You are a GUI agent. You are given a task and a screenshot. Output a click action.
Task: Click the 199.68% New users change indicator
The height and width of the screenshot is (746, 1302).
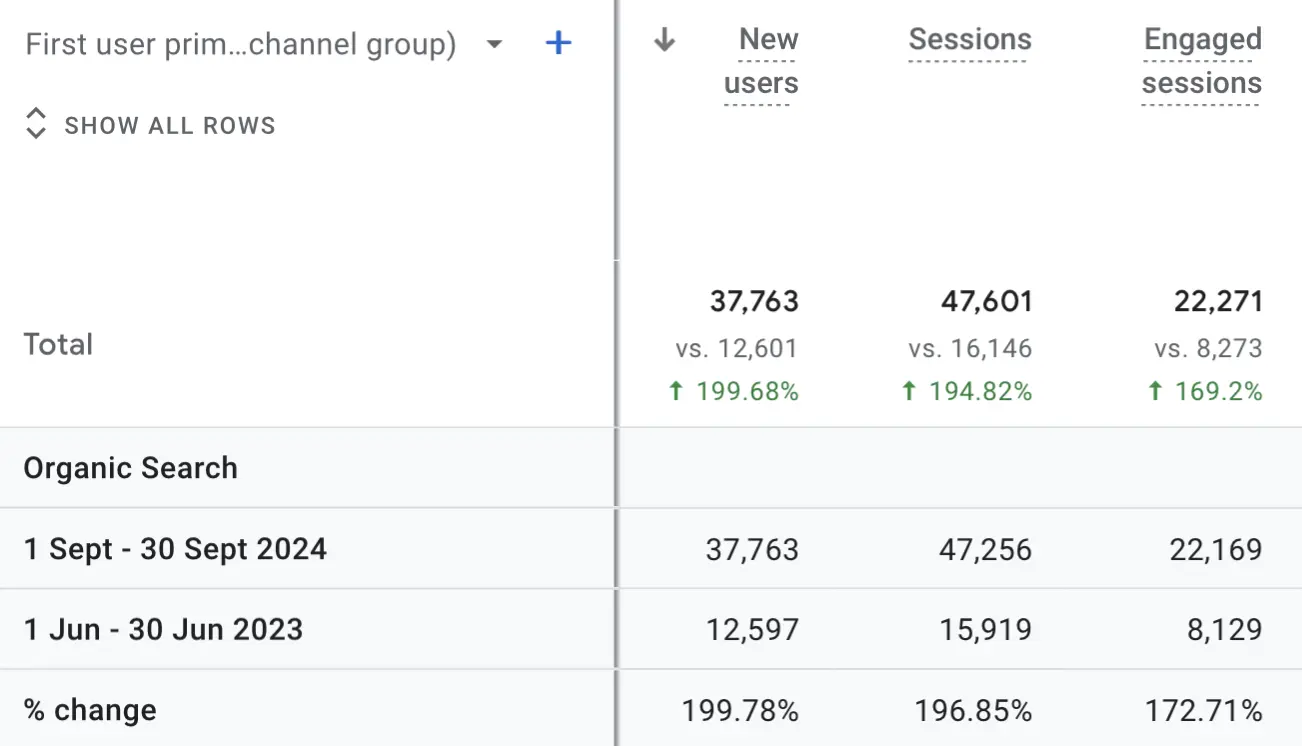pos(733,391)
